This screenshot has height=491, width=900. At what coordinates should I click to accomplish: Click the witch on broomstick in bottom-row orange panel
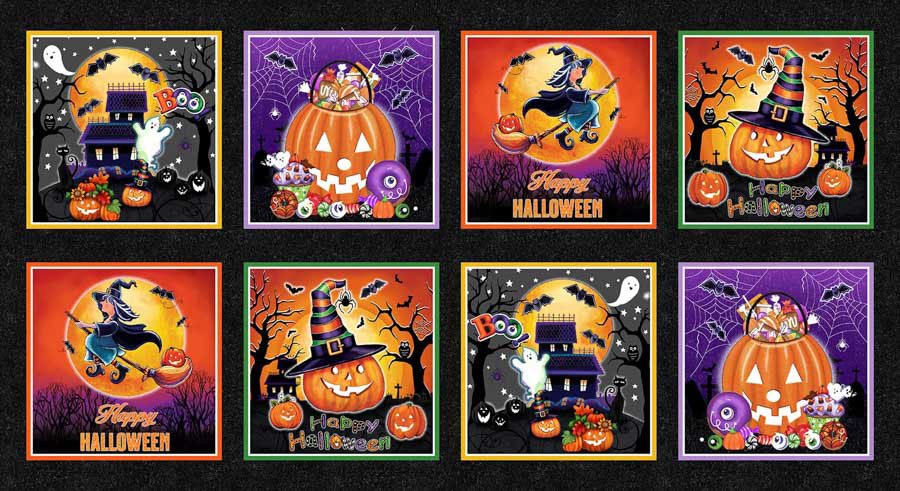pos(123,333)
